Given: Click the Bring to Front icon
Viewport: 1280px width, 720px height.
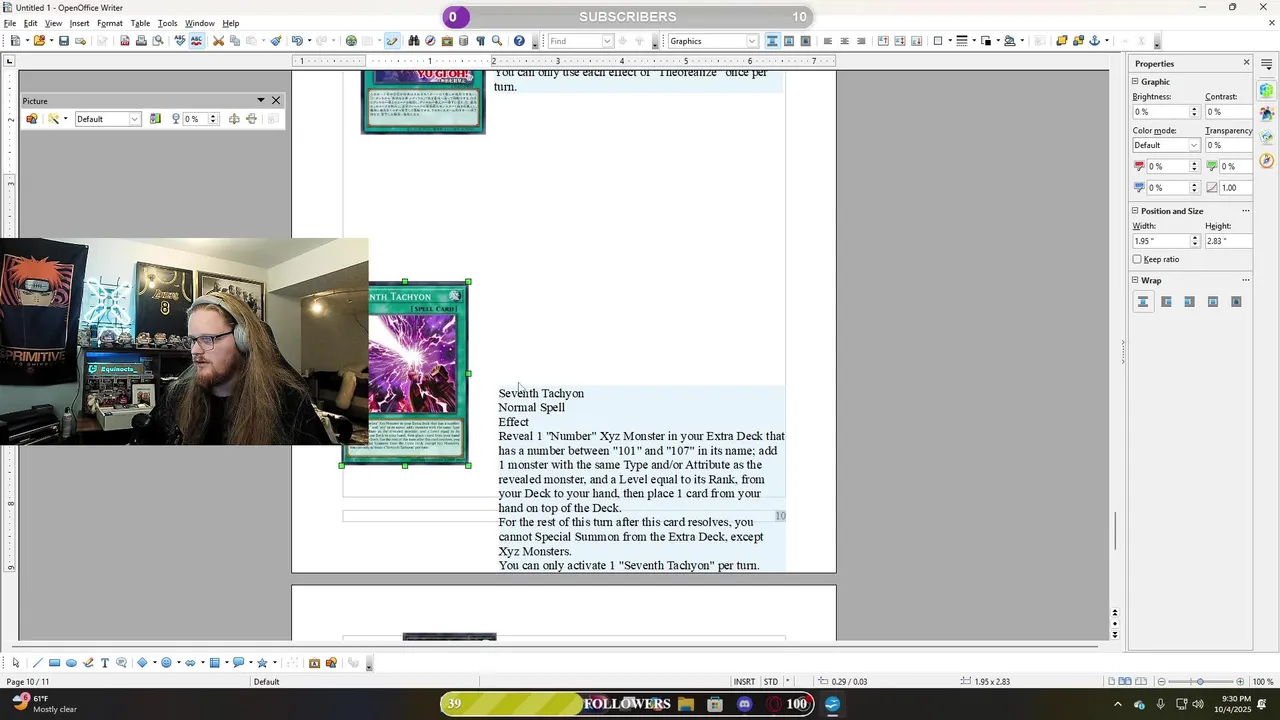Looking at the screenshot, I should point(1062,41).
